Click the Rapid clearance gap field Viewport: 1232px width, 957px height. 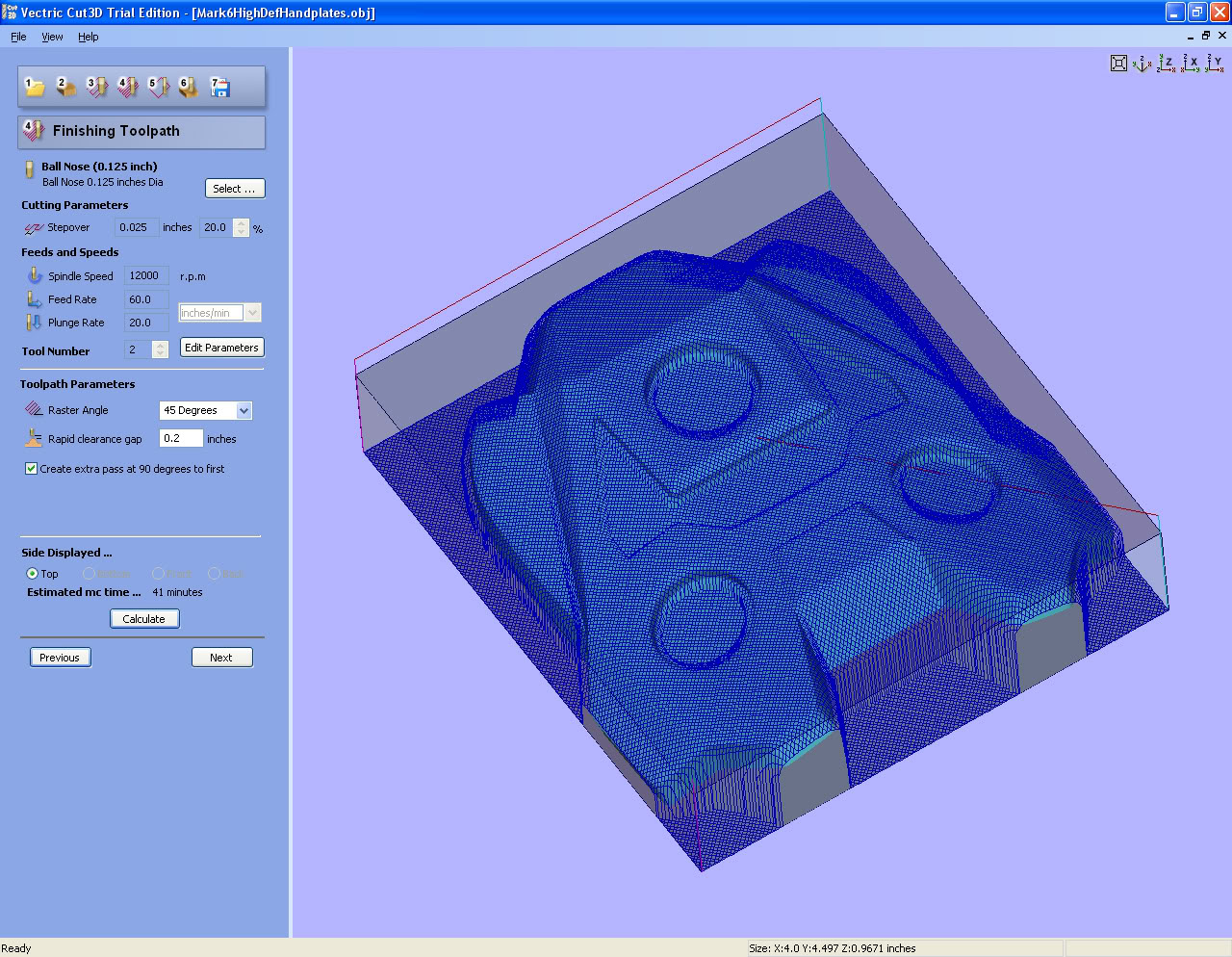[181, 438]
